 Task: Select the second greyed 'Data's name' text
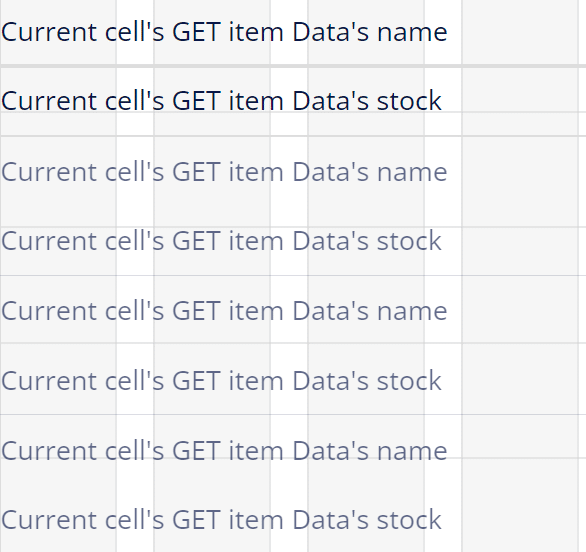[x=370, y=311]
